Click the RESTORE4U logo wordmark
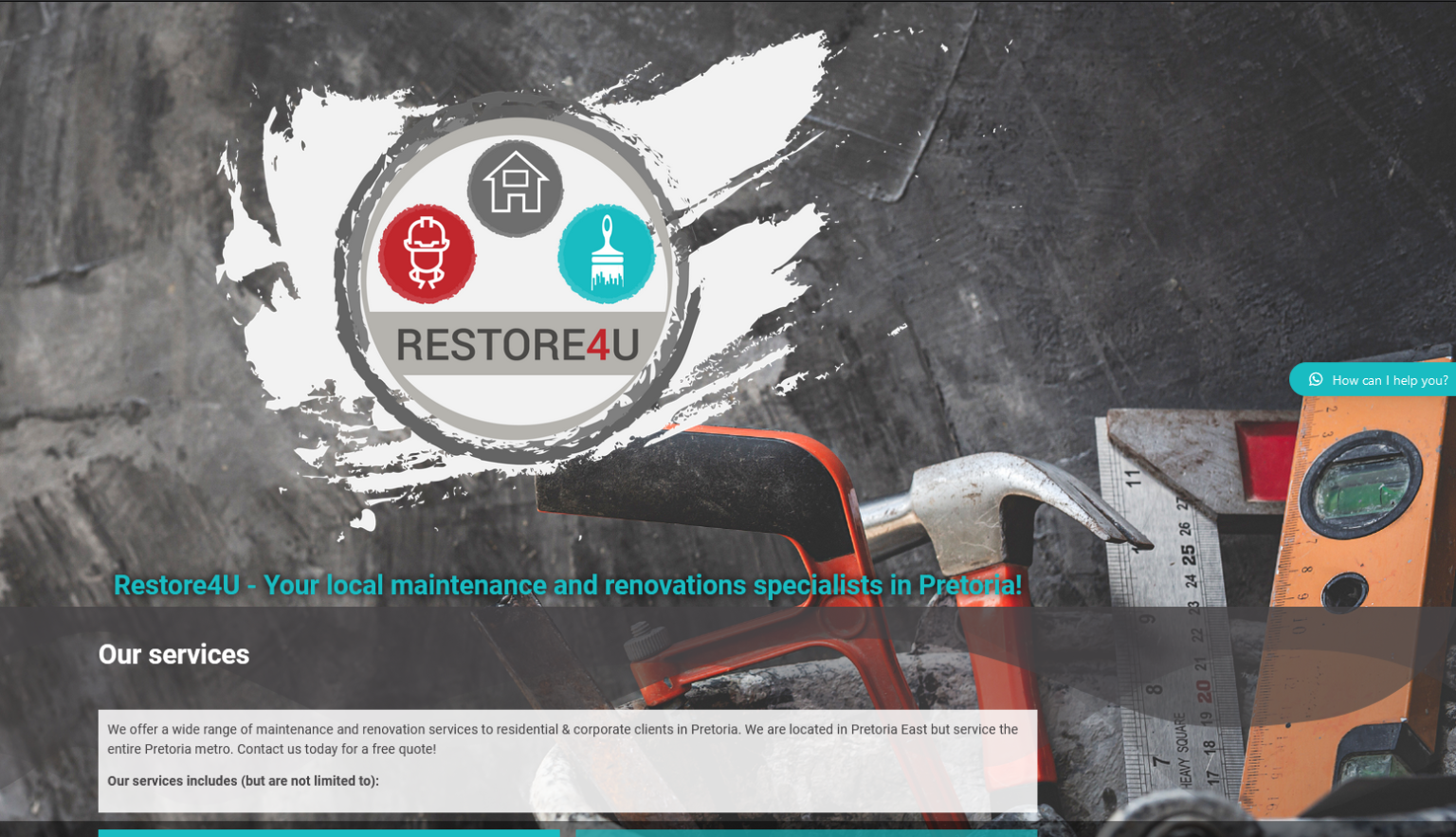The width and height of the screenshot is (1456, 837). tap(517, 345)
